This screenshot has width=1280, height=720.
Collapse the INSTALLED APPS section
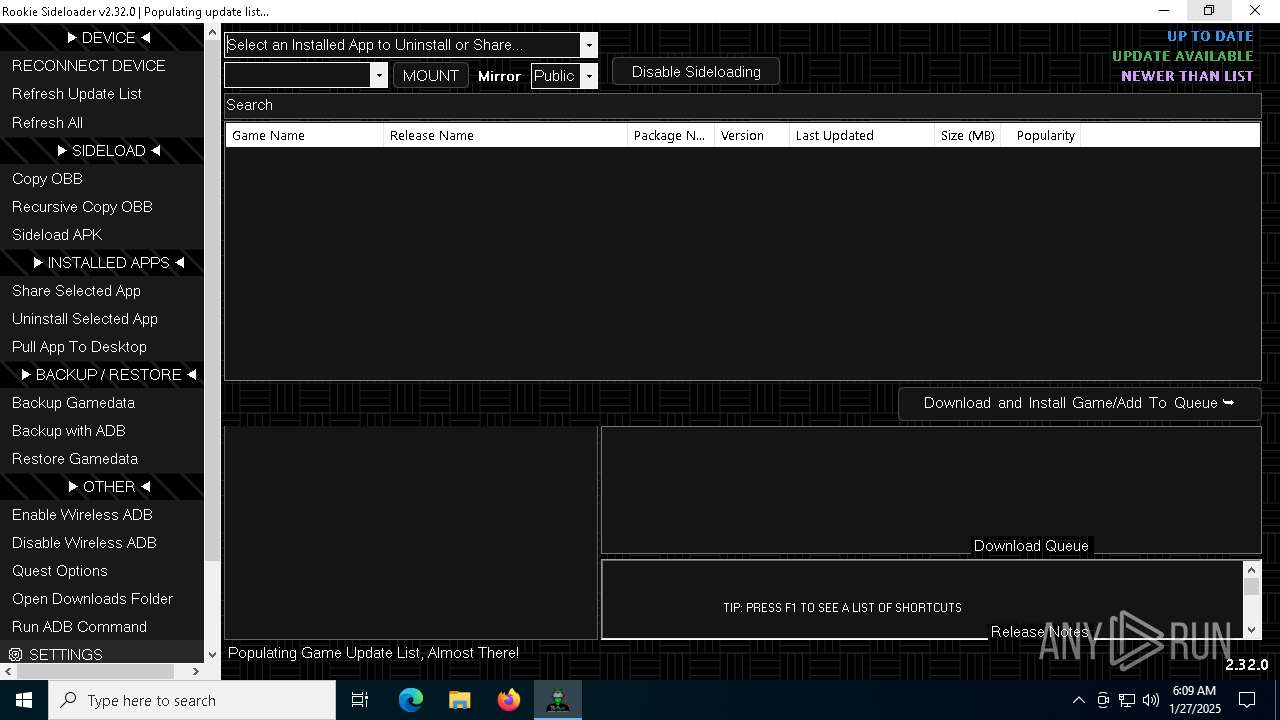coord(108,262)
